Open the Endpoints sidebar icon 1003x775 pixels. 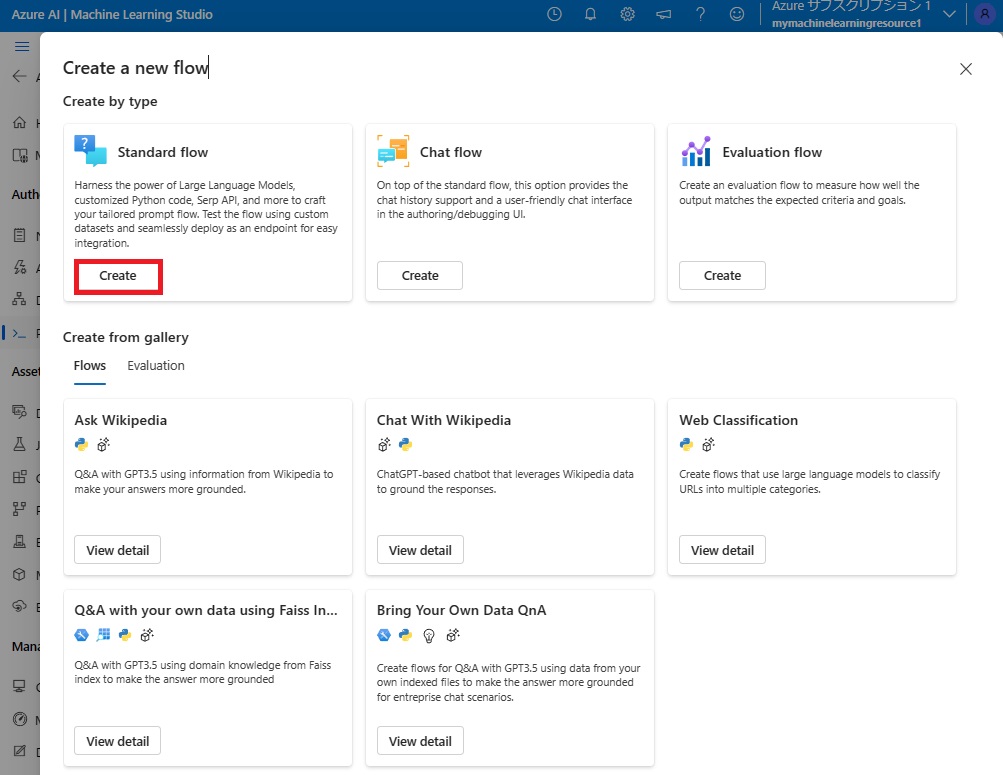click(x=20, y=606)
